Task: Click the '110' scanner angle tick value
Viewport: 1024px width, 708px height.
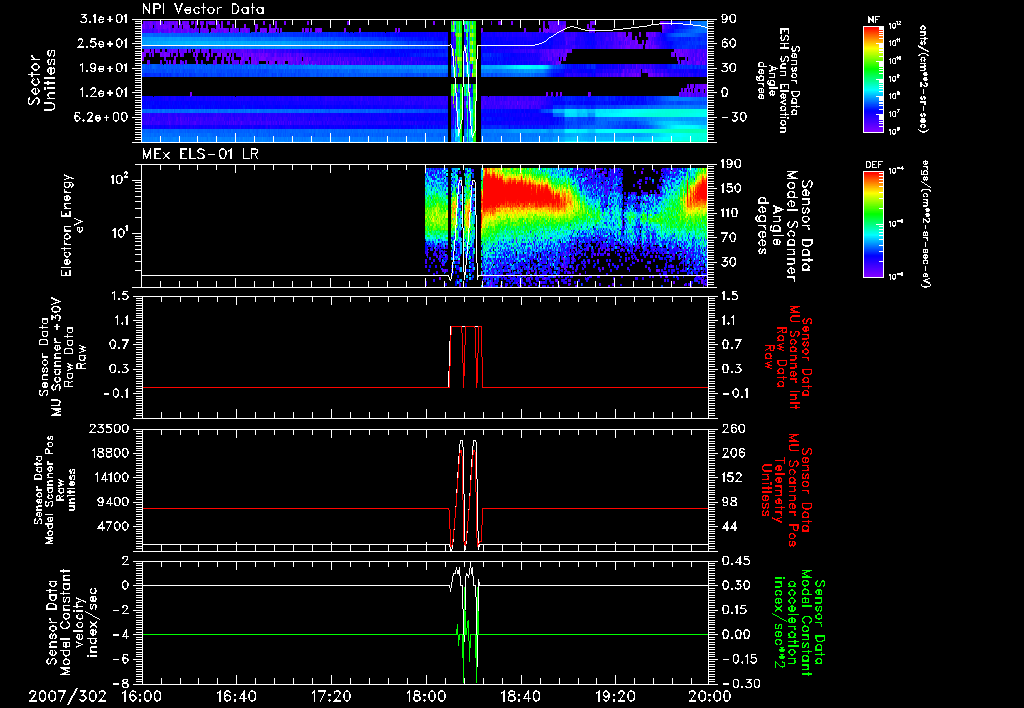Action: (x=733, y=213)
